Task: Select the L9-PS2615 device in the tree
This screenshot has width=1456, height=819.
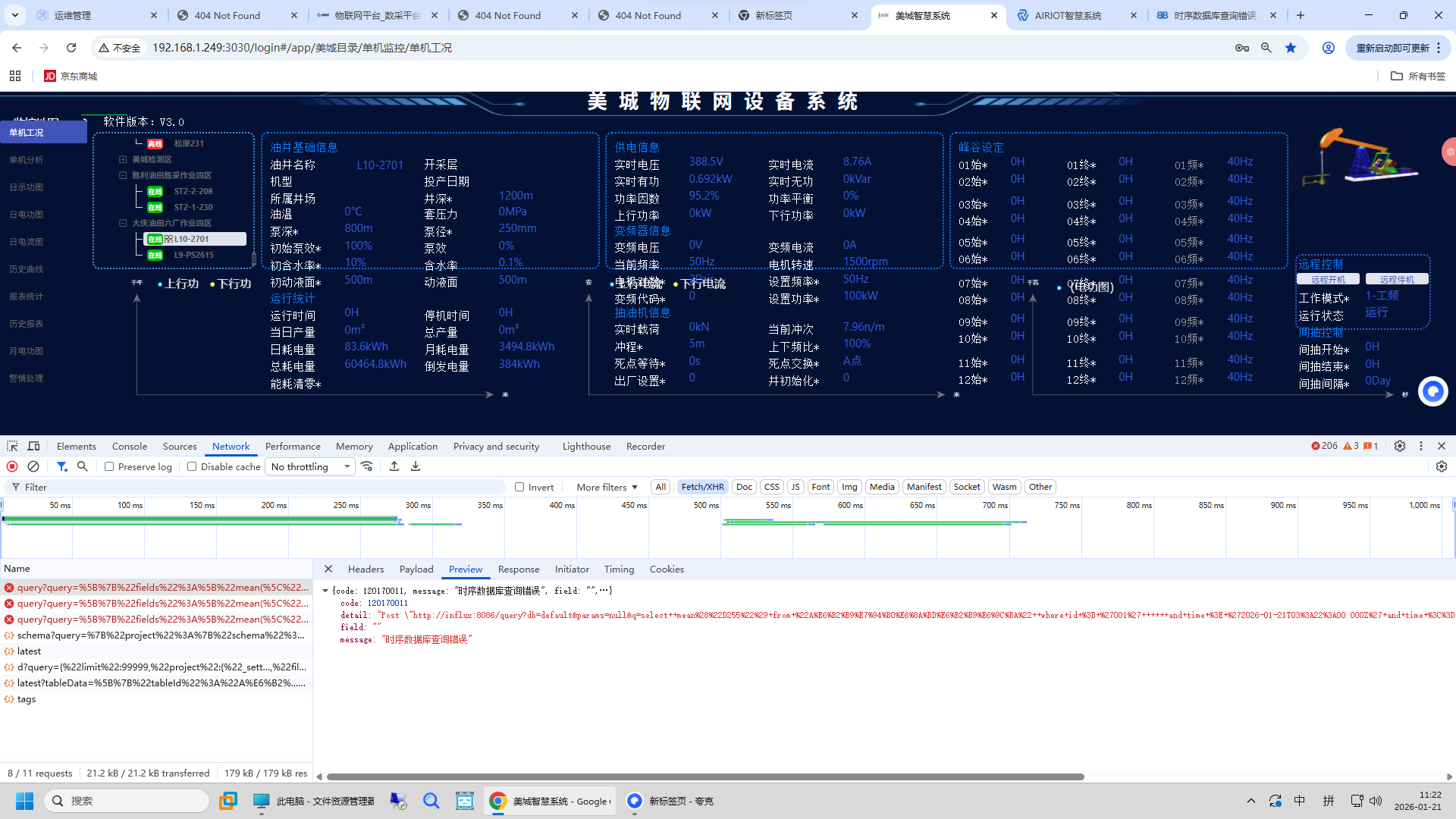Action: click(x=193, y=254)
